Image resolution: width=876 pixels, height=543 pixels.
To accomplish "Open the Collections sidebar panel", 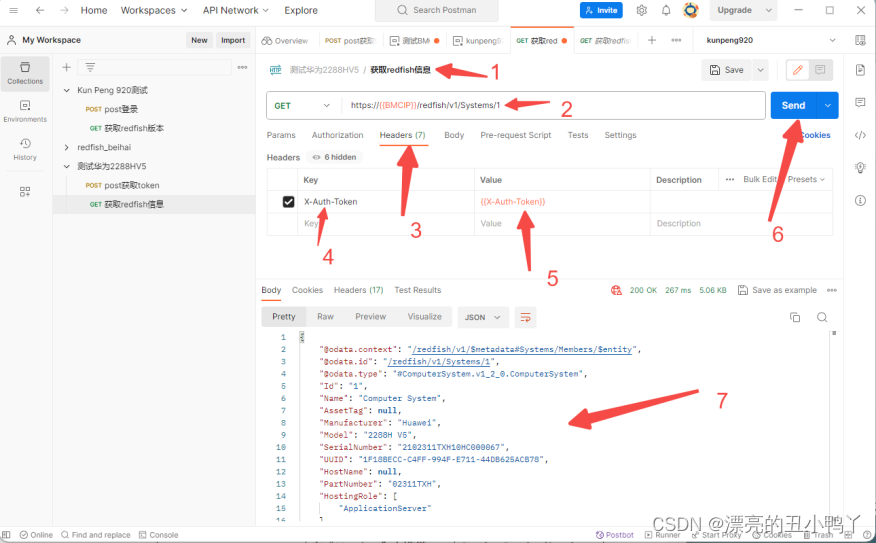I will tap(25, 72).
